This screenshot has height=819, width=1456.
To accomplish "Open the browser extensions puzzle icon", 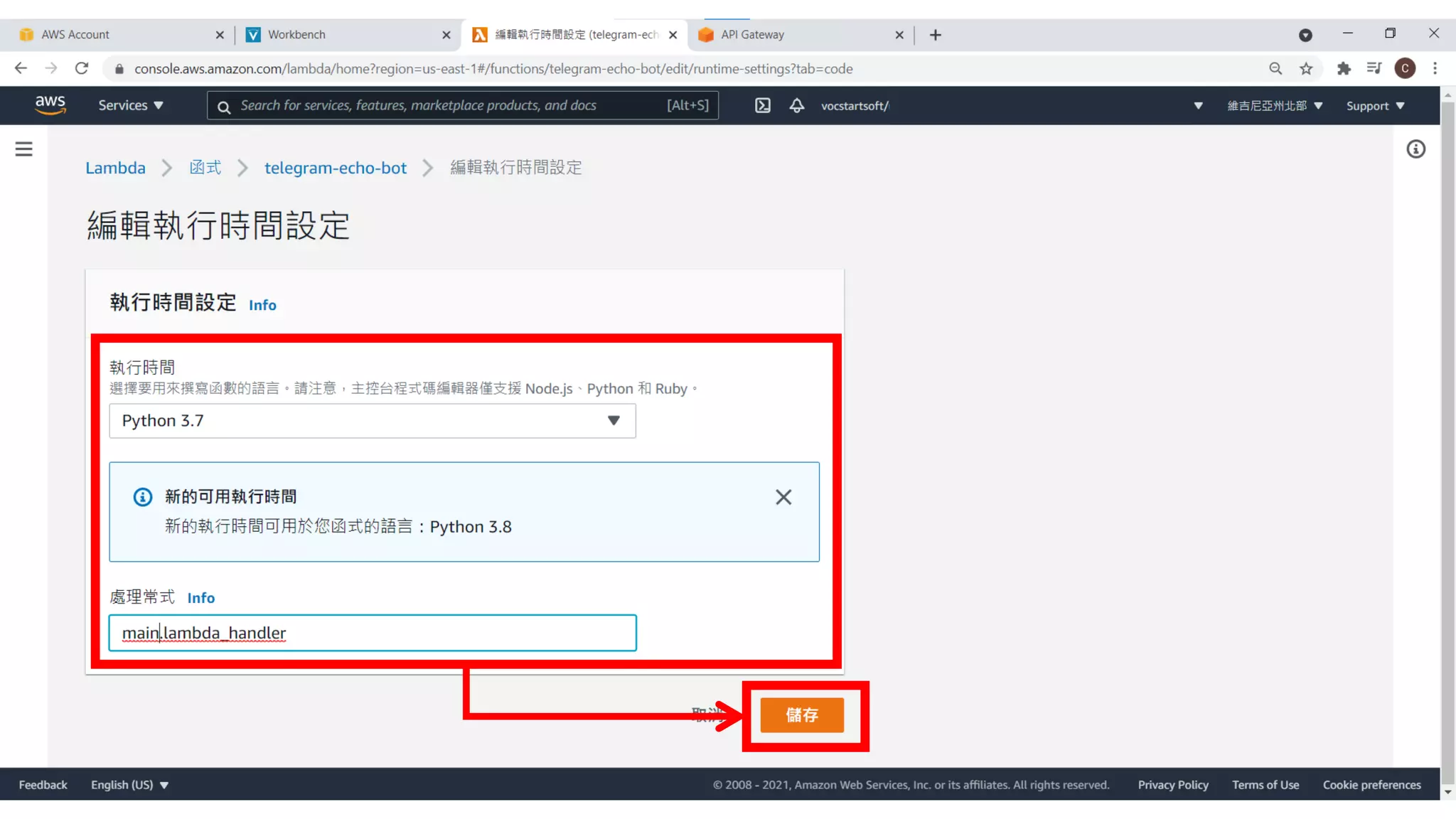I will (x=1343, y=69).
